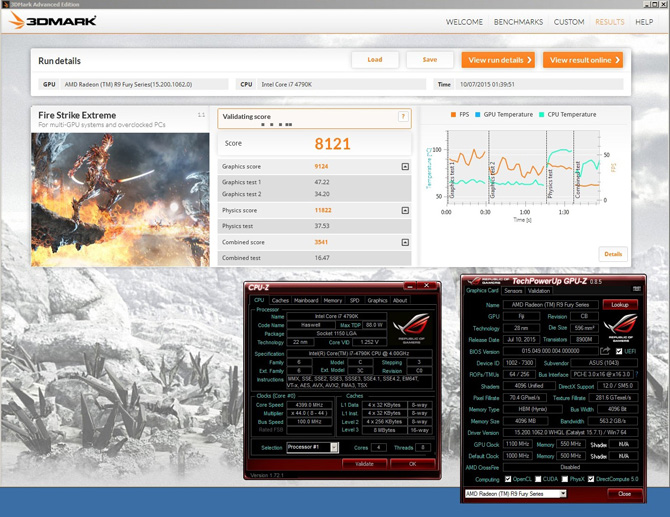This screenshot has height=517, width=670.
Task: Toggle the OpenCL checkbox
Action: click(x=507, y=479)
